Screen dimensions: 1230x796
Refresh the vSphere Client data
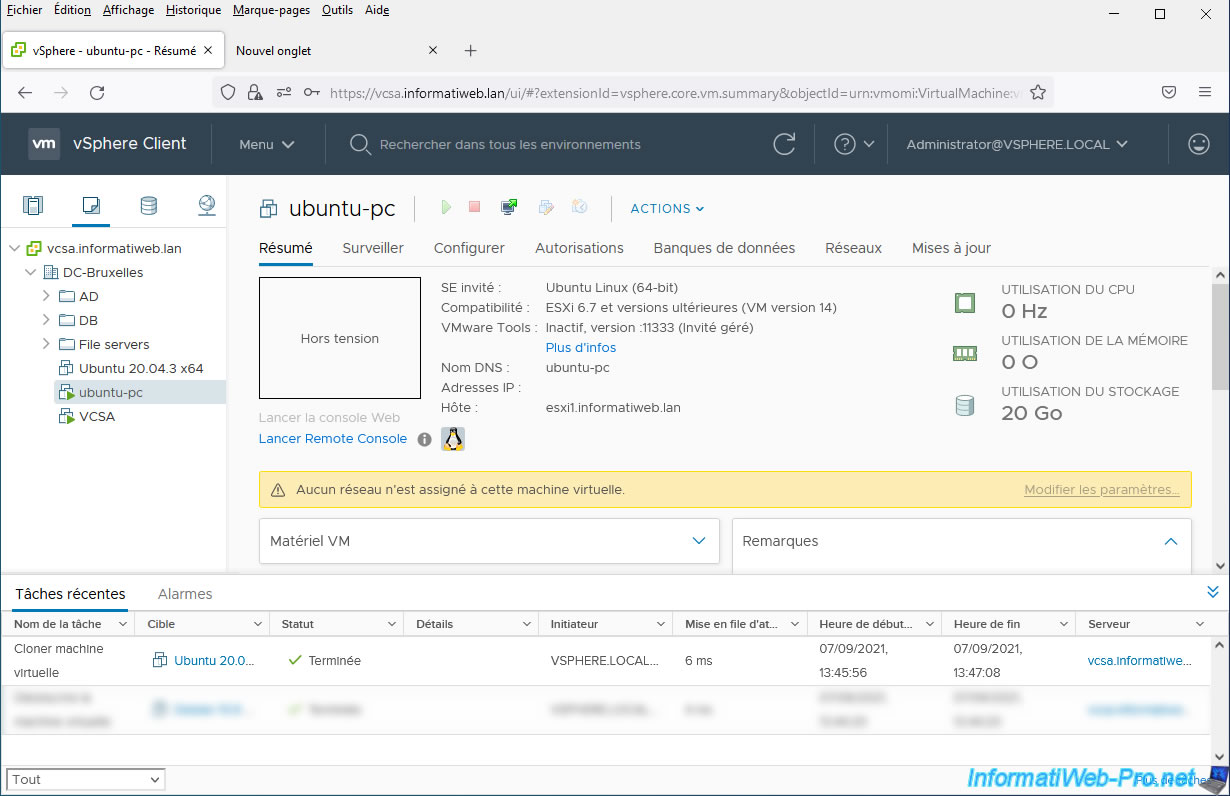785,144
